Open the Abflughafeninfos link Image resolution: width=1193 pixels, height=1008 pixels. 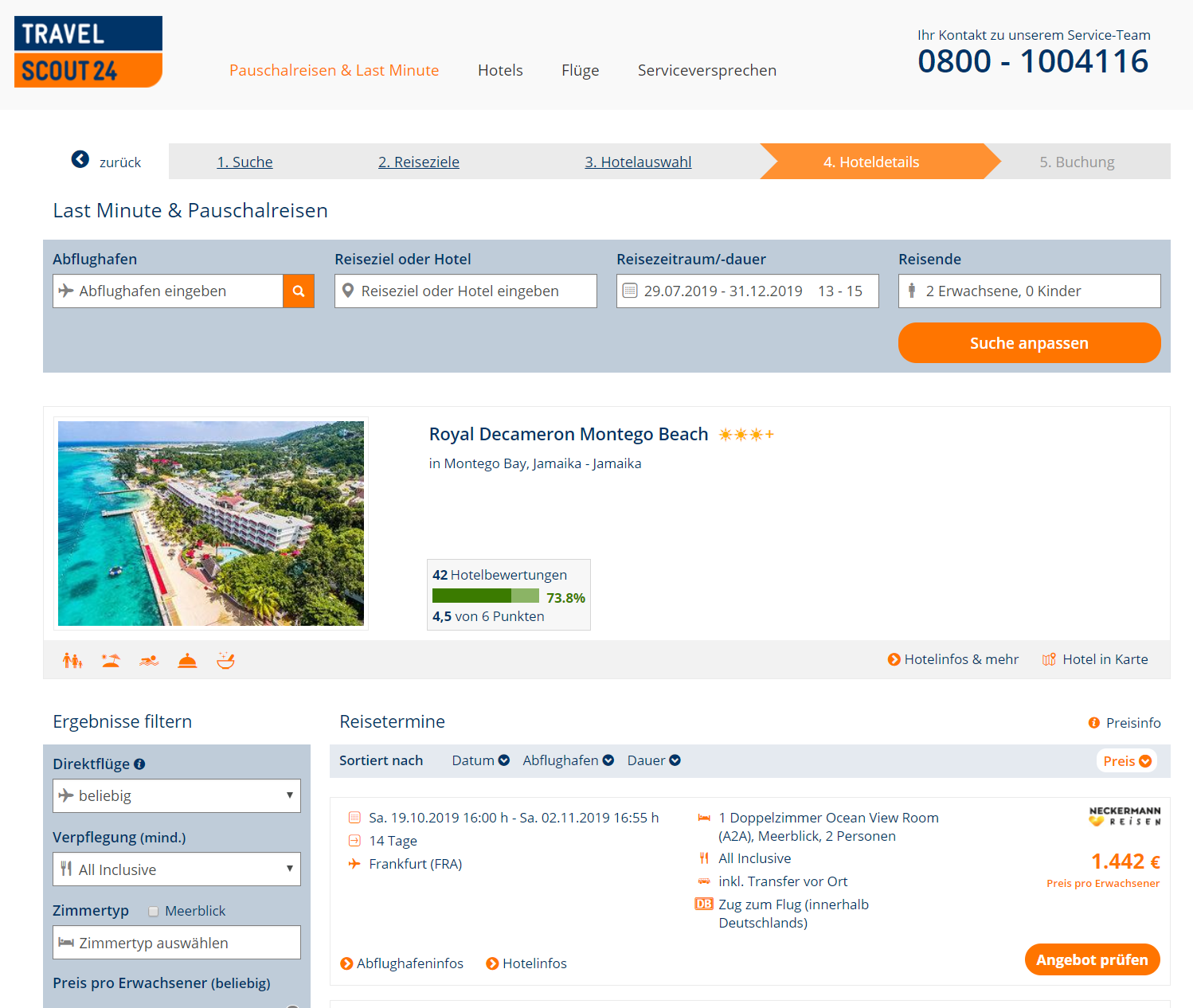(x=401, y=963)
